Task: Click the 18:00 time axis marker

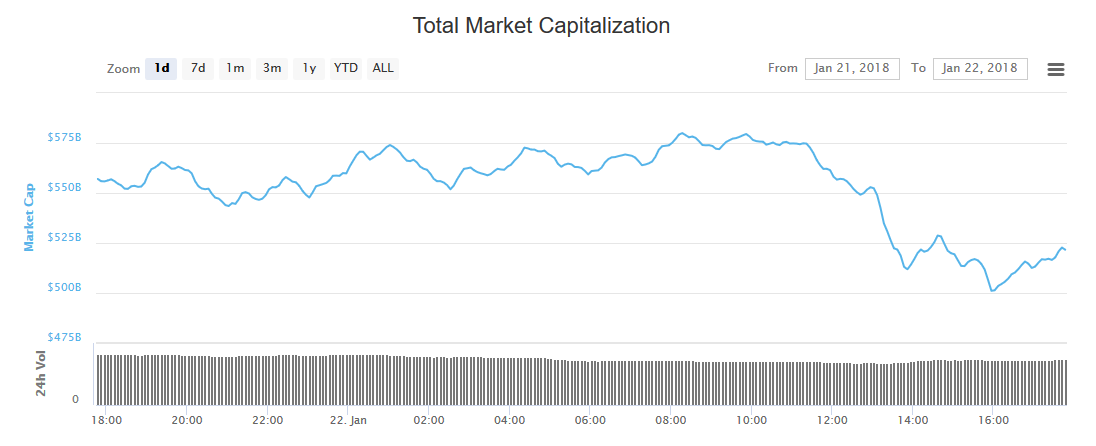Action: tap(107, 420)
